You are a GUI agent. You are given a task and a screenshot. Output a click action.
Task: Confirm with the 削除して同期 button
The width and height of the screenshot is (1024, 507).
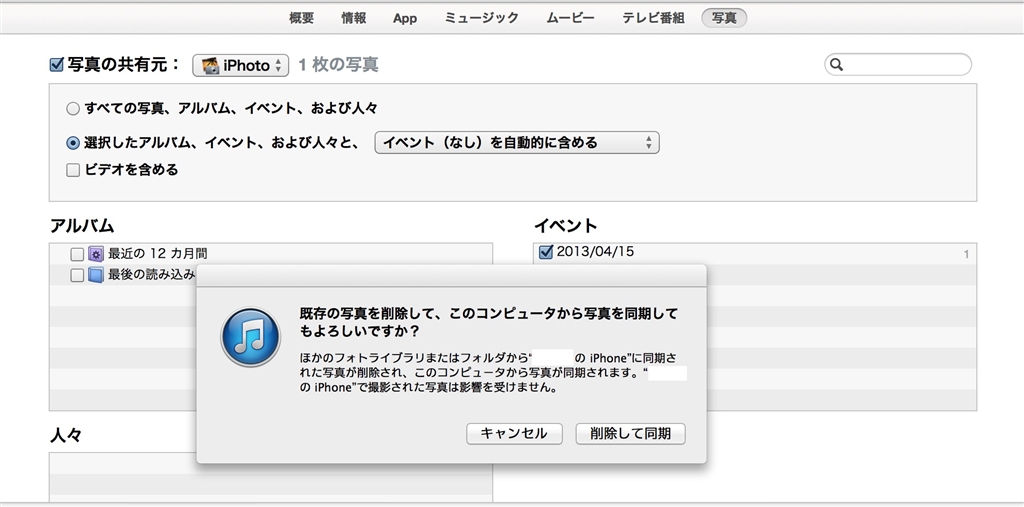click(630, 433)
